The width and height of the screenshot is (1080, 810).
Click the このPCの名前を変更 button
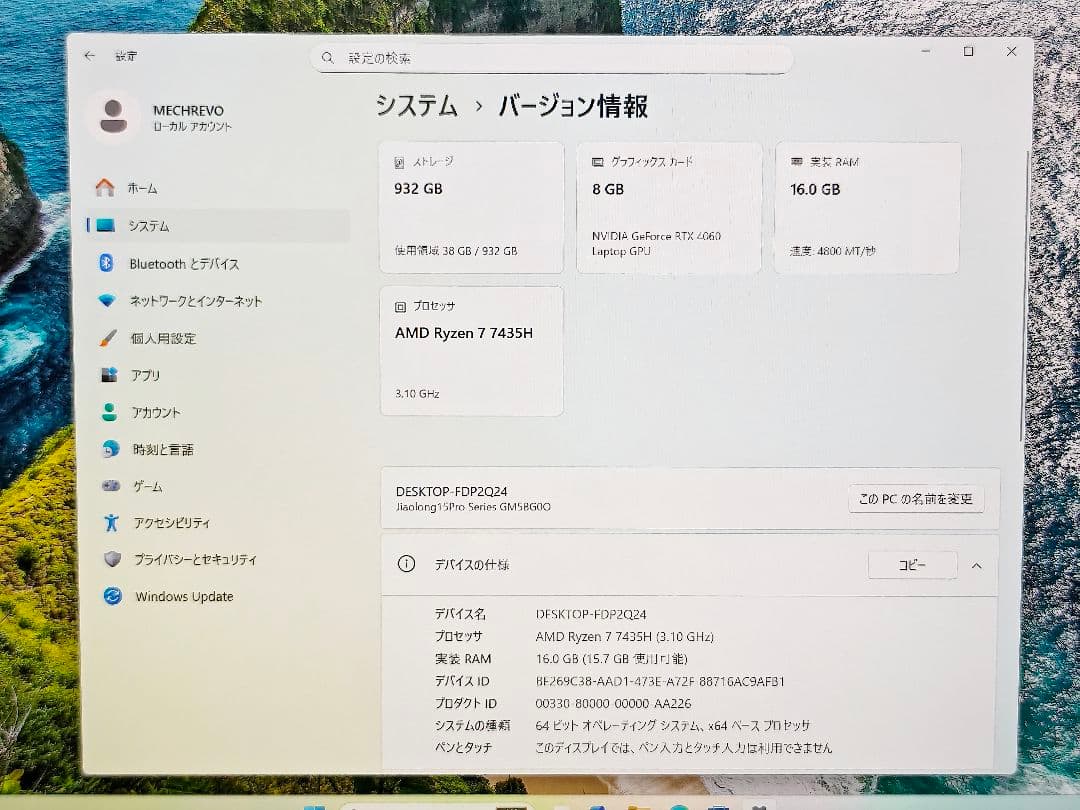[915, 499]
